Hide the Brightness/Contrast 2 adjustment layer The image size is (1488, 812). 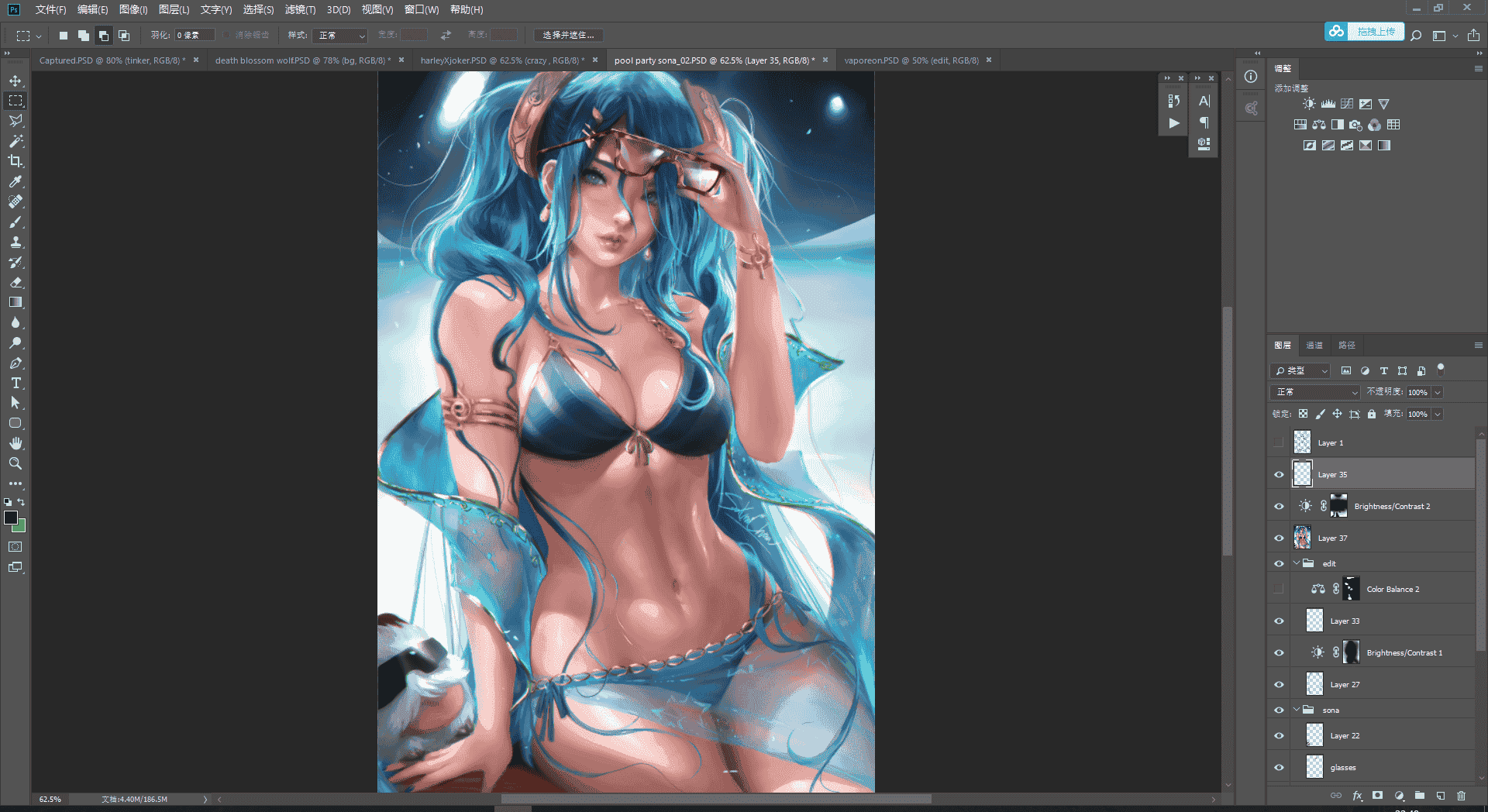[1279, 506]
